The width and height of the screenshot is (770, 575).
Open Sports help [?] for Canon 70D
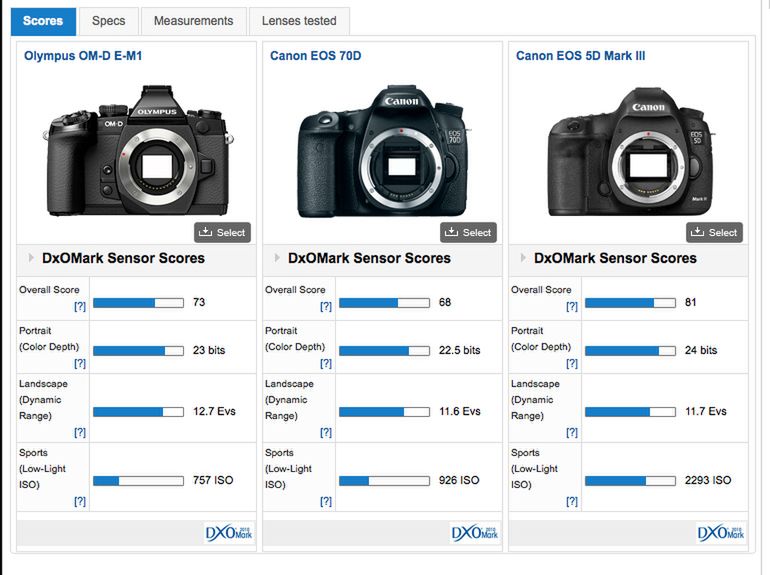coord(326,501)
